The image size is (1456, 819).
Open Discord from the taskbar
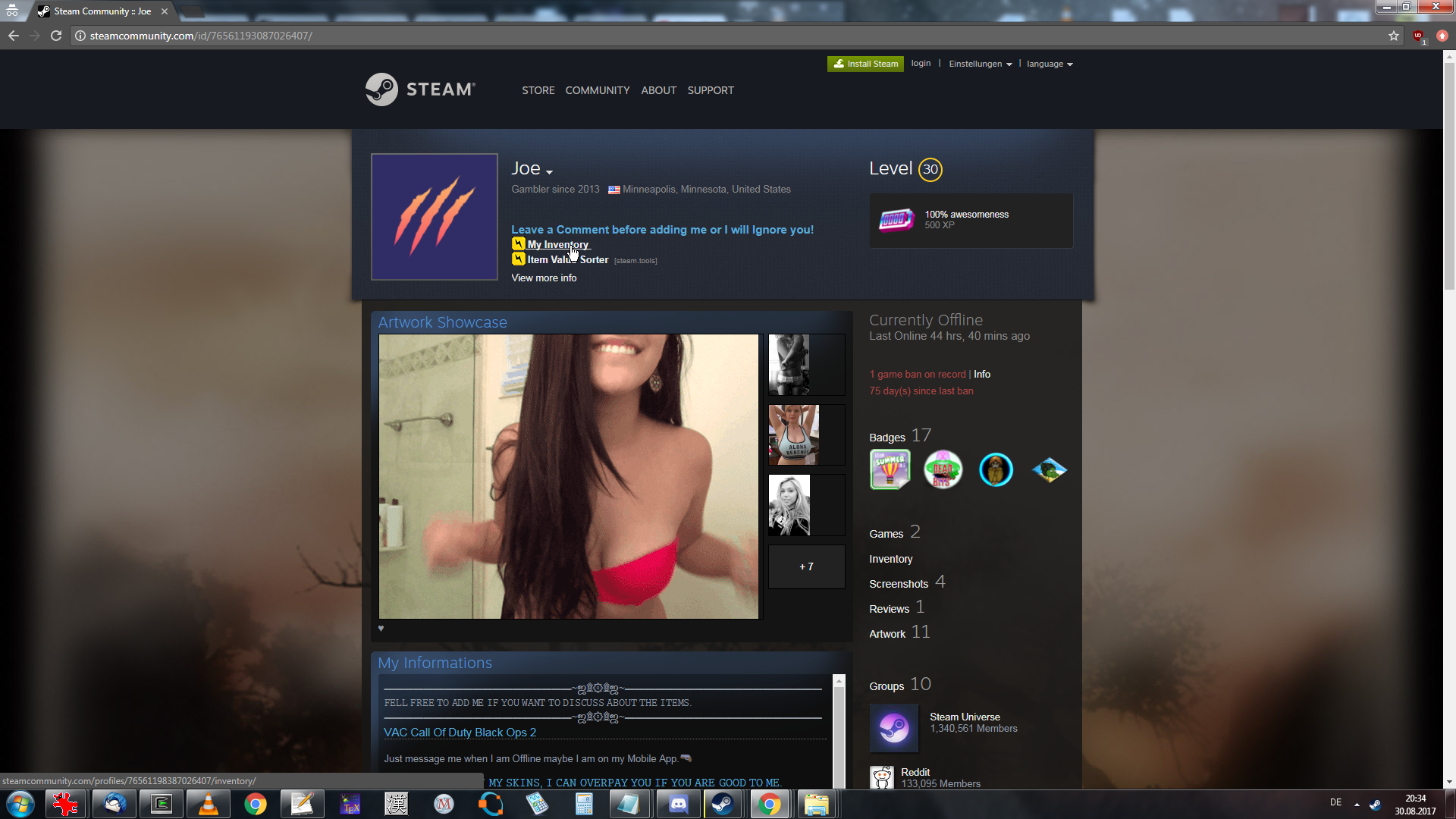click(678, 804)
